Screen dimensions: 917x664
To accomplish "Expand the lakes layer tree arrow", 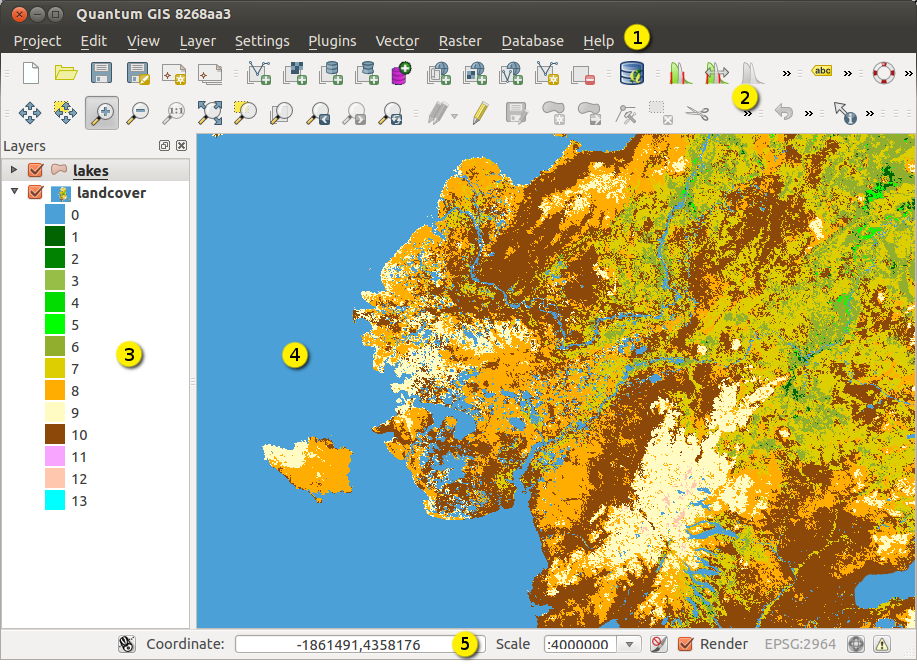I will (x=14, y=171).
